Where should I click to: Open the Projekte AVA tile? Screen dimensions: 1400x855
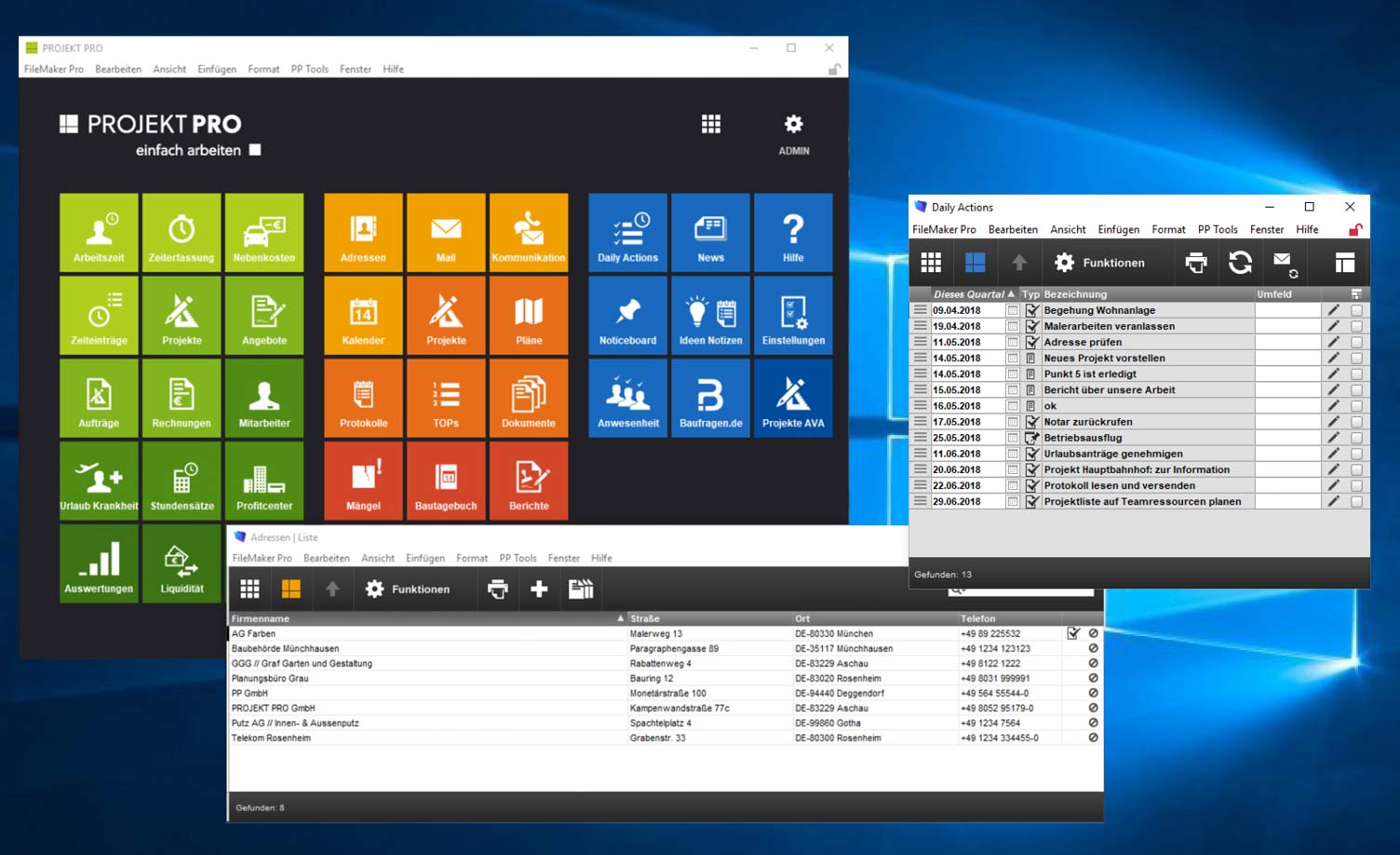coord(793,399)
